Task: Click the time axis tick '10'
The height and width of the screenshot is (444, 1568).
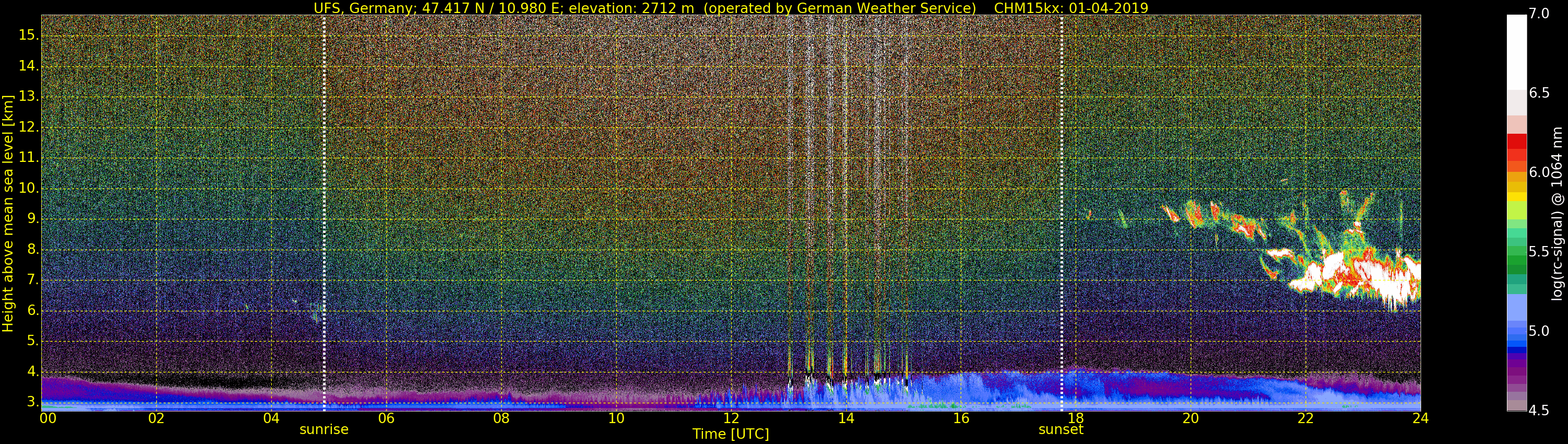Action: point(616,418)
